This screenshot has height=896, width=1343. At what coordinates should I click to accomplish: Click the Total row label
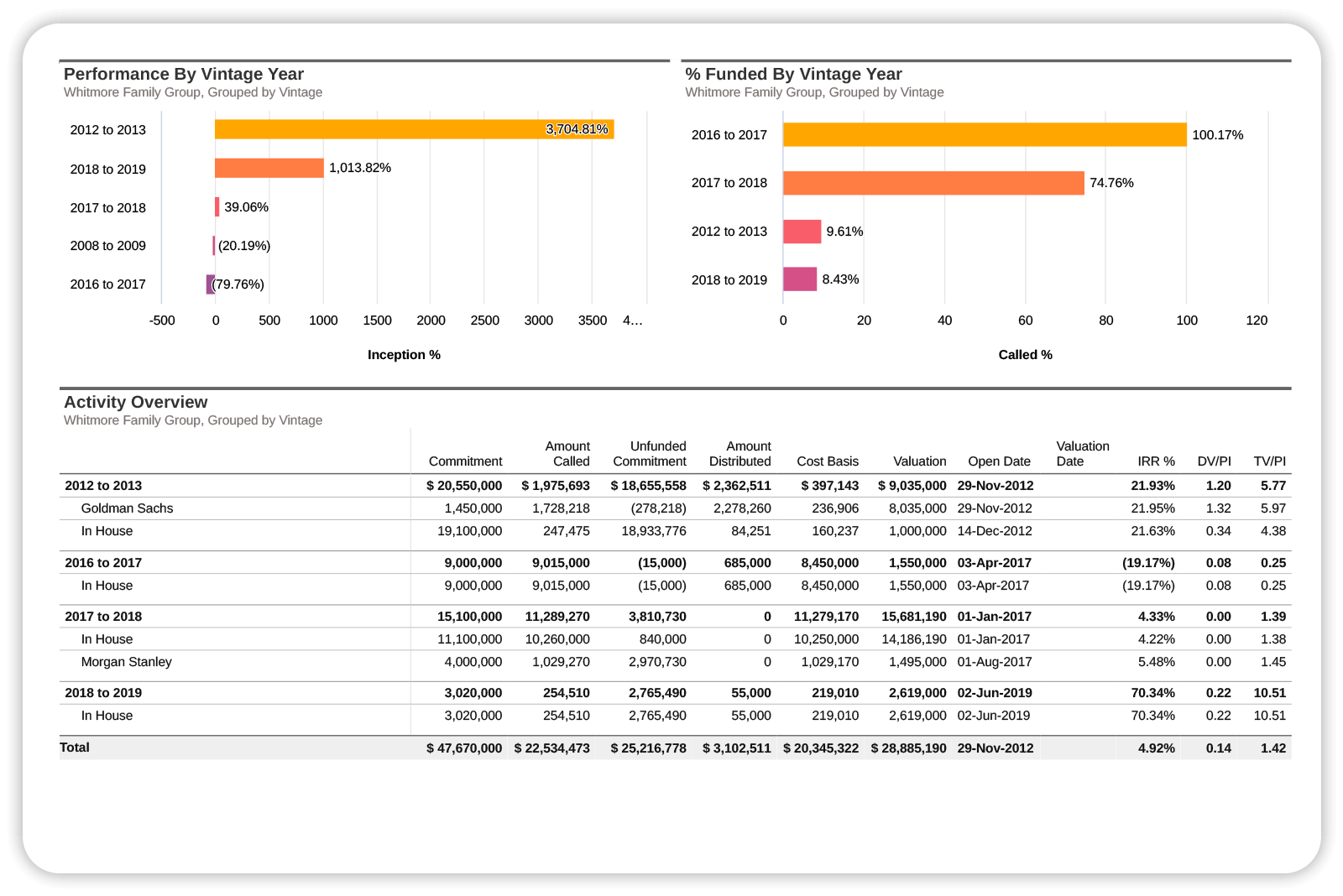[x=75, y=748]
